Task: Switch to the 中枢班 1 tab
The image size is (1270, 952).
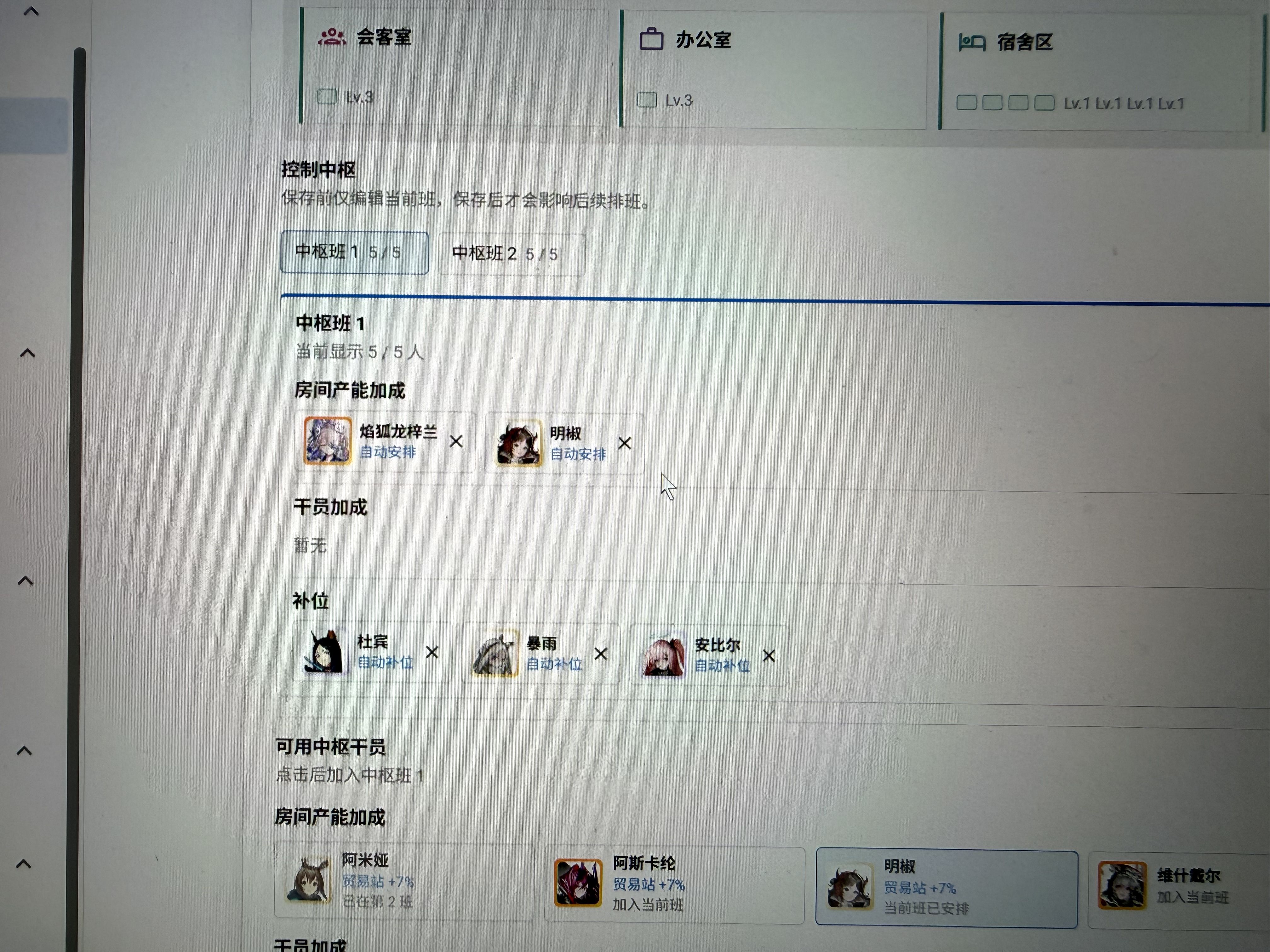Action: pos(354,252)
